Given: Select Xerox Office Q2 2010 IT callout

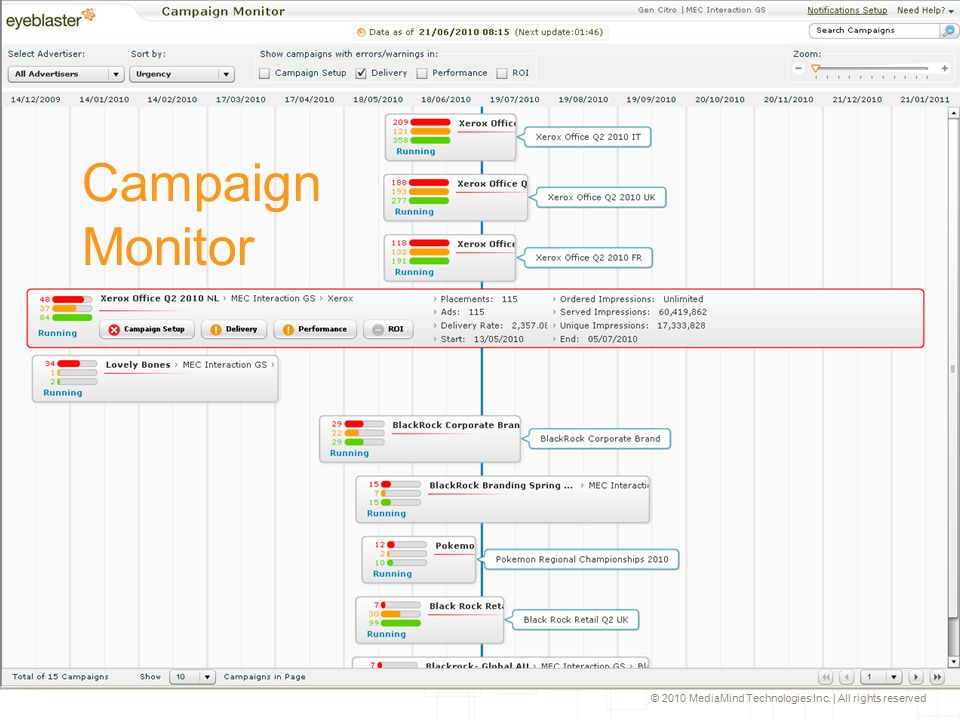Looking at the screenshot, I should point(588,137).
